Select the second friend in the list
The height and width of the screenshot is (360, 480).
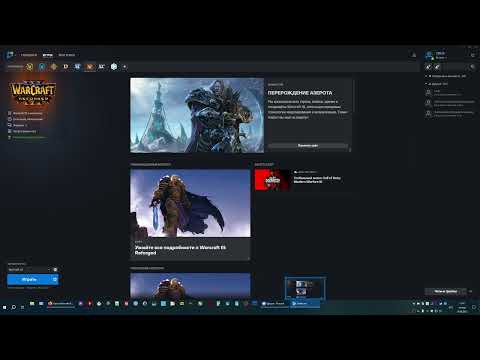coord(450,103)
